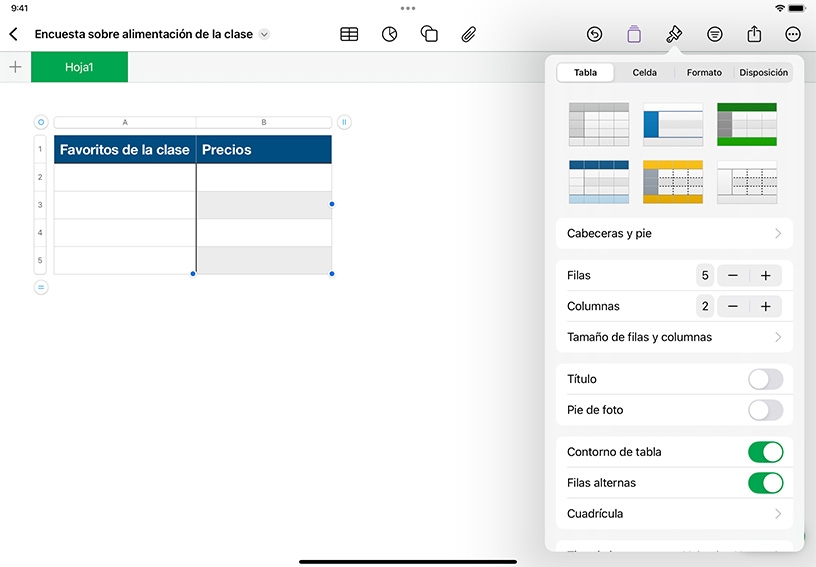Increase Columnas count with plus

[766, 306]
